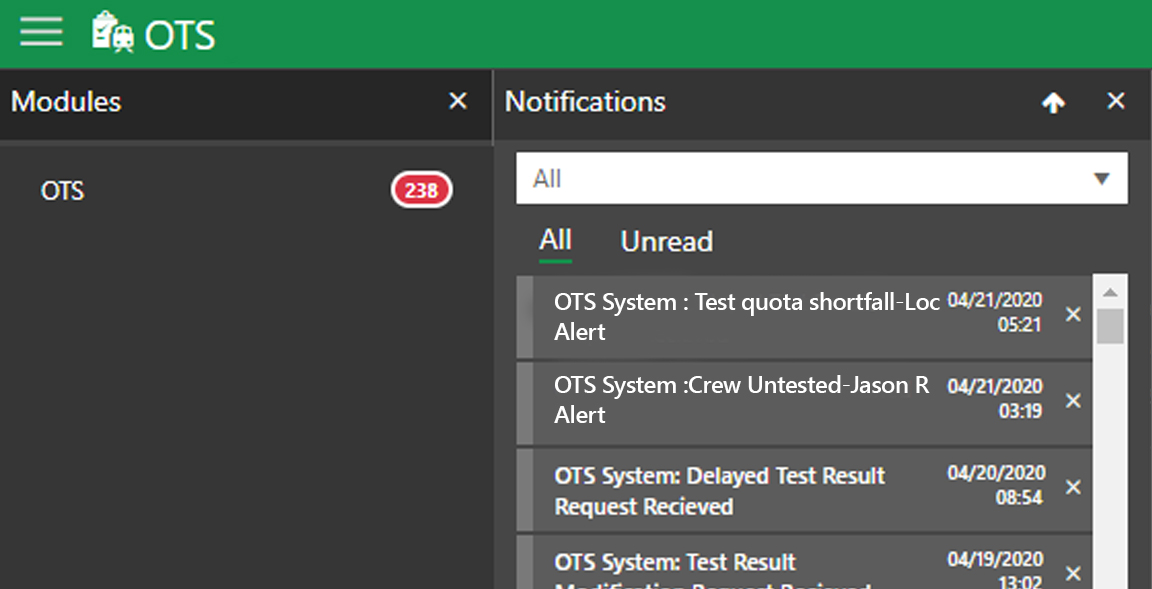The height and width of the screenshot is (589, 1152).
Task: Click the dropdown arrow in notification filter
Action: 1101,179
